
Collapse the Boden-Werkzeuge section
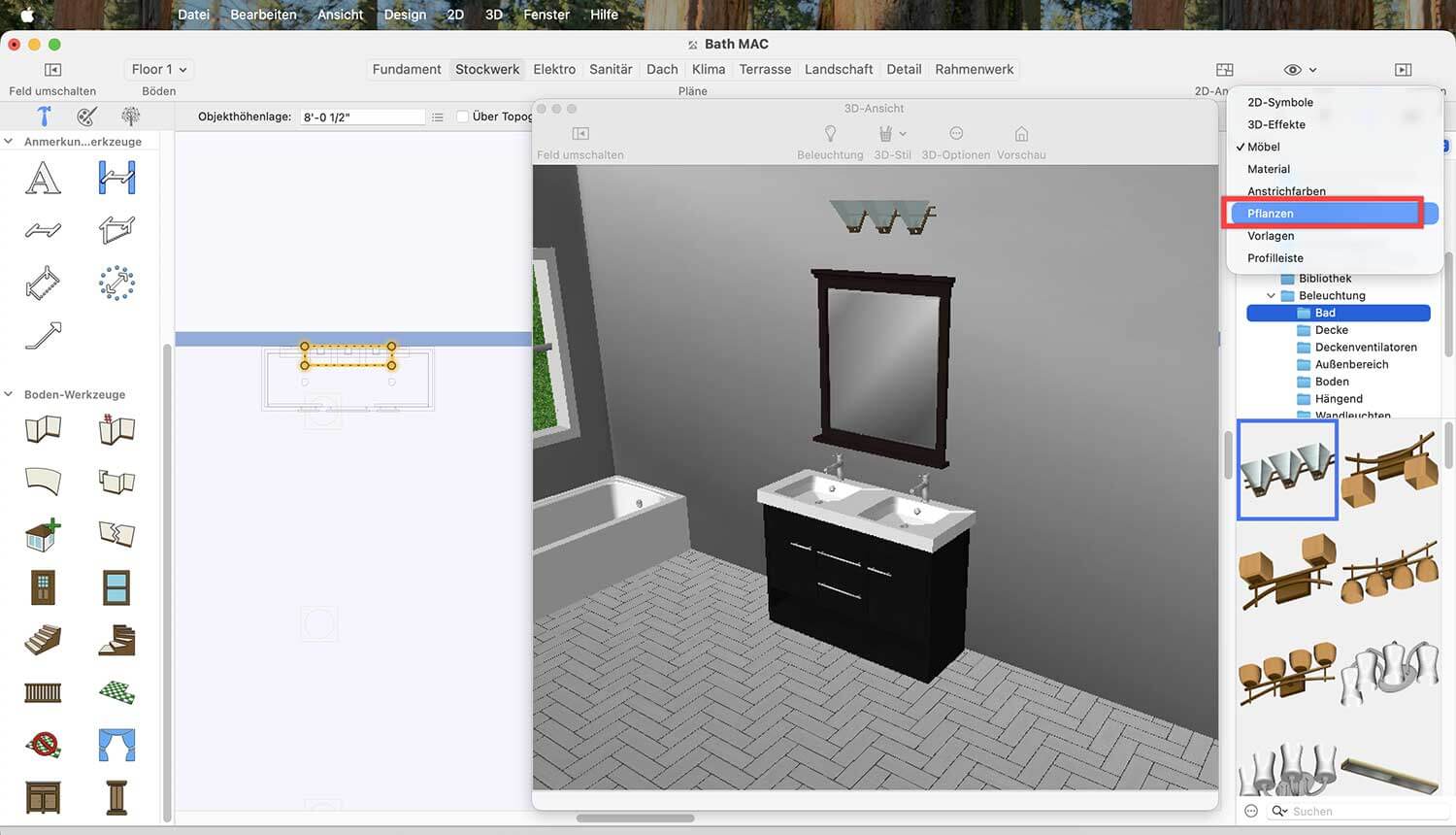point(9,394)
